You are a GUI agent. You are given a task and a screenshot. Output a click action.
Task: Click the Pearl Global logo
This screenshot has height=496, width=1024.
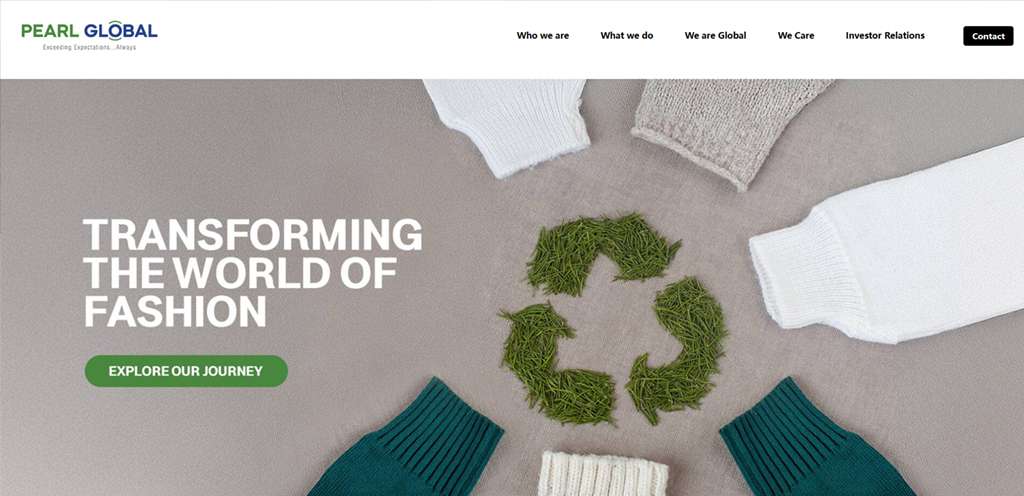tap(89, 35)
